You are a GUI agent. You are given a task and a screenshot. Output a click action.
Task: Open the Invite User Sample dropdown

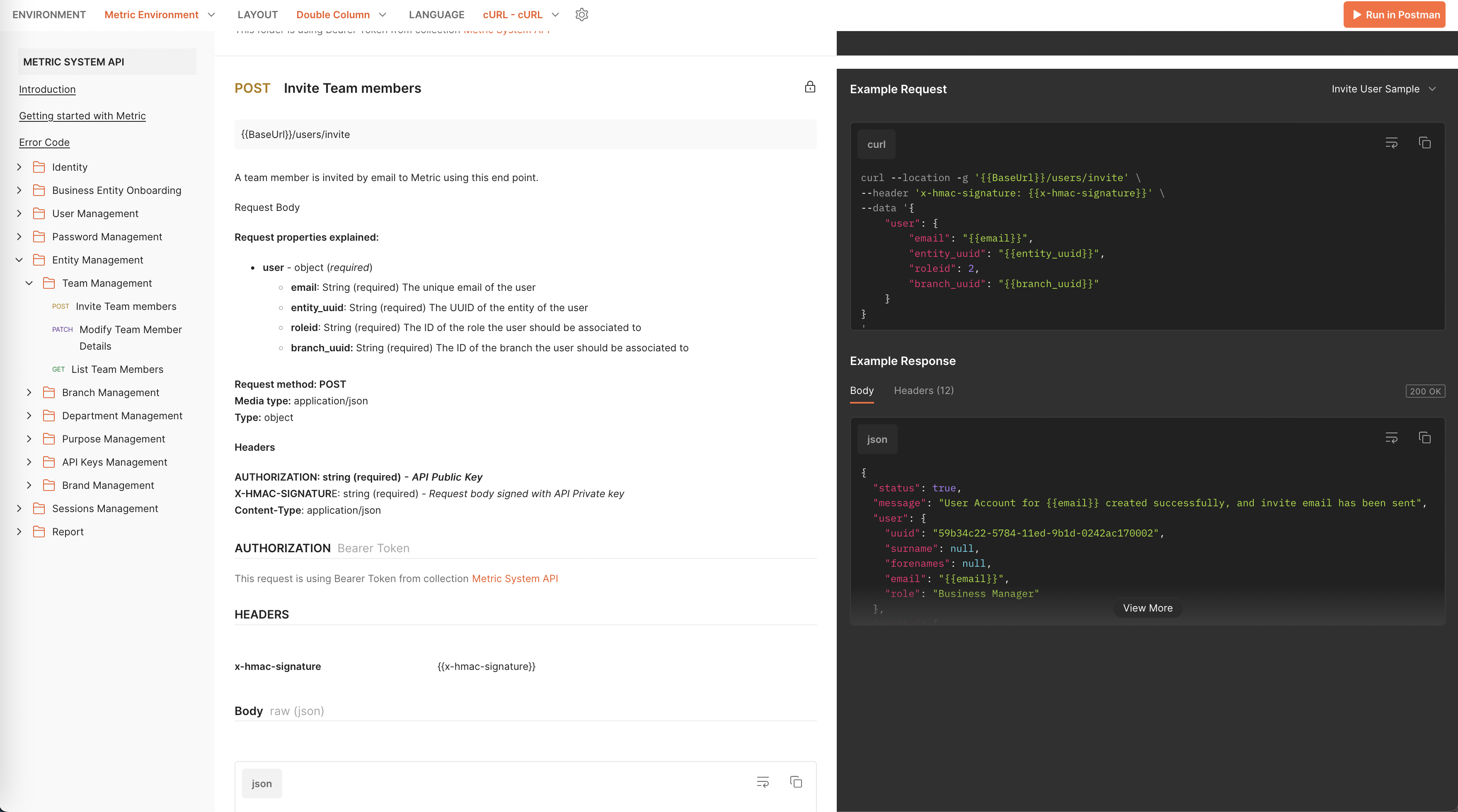[x=1383, y=89]
